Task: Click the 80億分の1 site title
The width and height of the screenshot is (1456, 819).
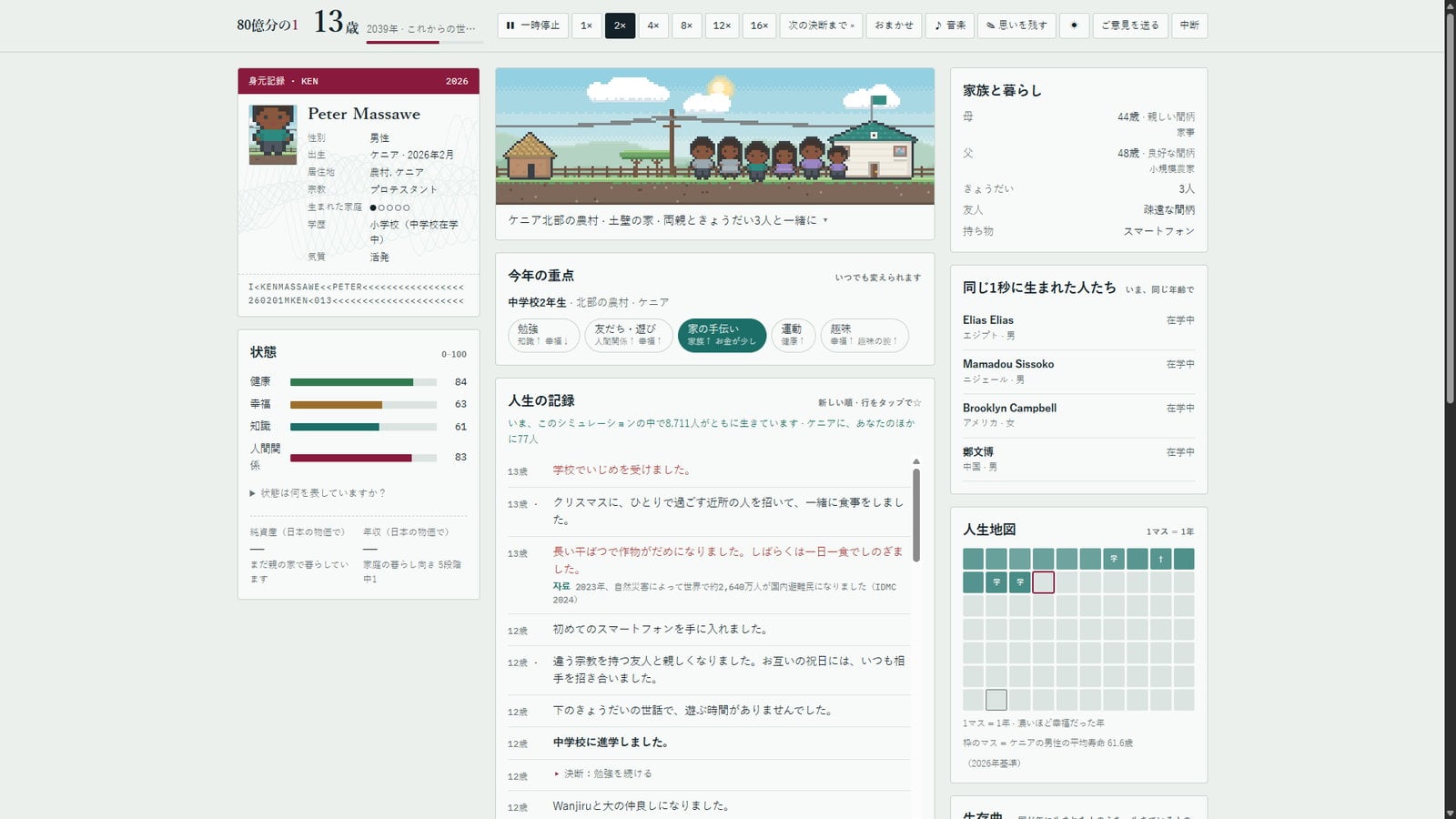Action: tap(268, 25)
